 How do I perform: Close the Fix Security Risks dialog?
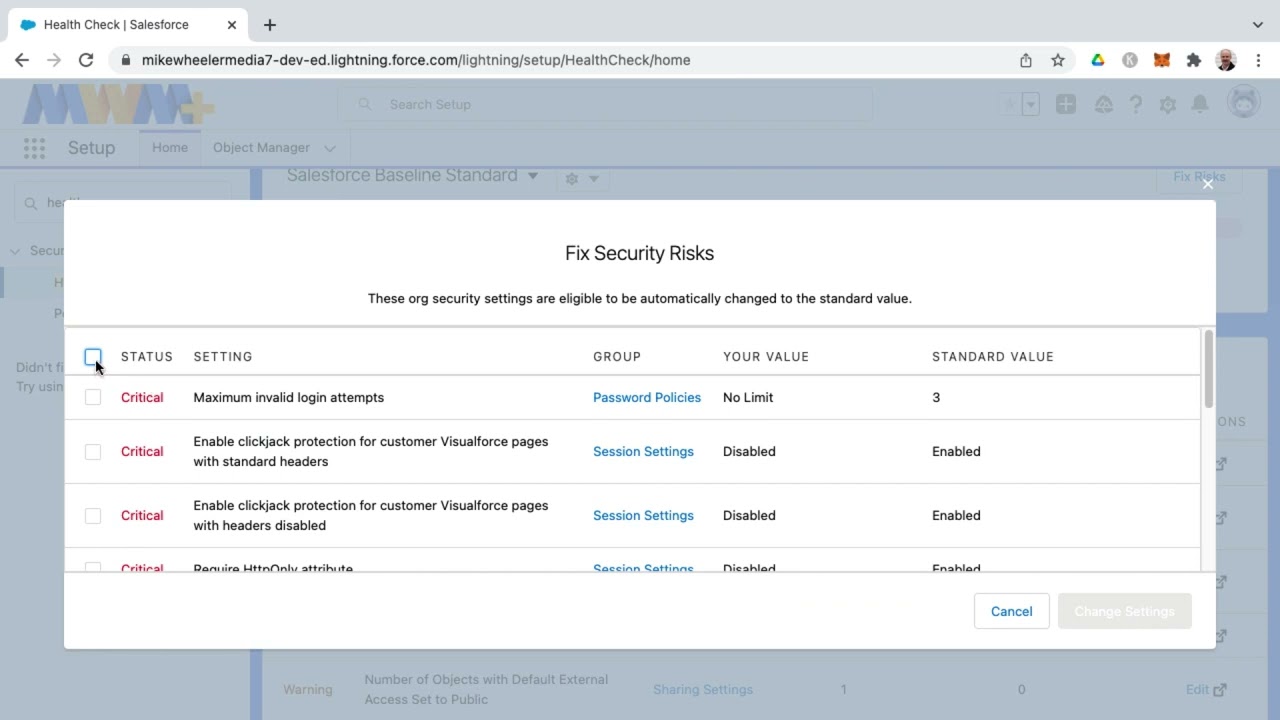coord(1207,184)
